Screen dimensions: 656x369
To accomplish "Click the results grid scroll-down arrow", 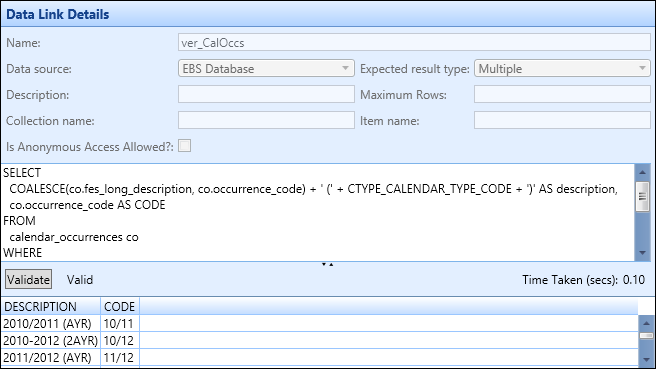I will tap(646, 359).
